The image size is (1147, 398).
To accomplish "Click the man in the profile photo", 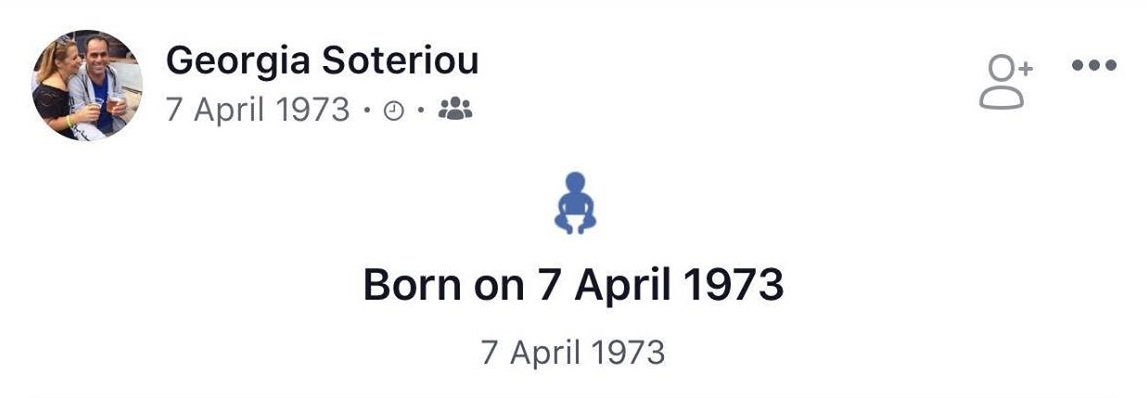I will pos(100,85).
